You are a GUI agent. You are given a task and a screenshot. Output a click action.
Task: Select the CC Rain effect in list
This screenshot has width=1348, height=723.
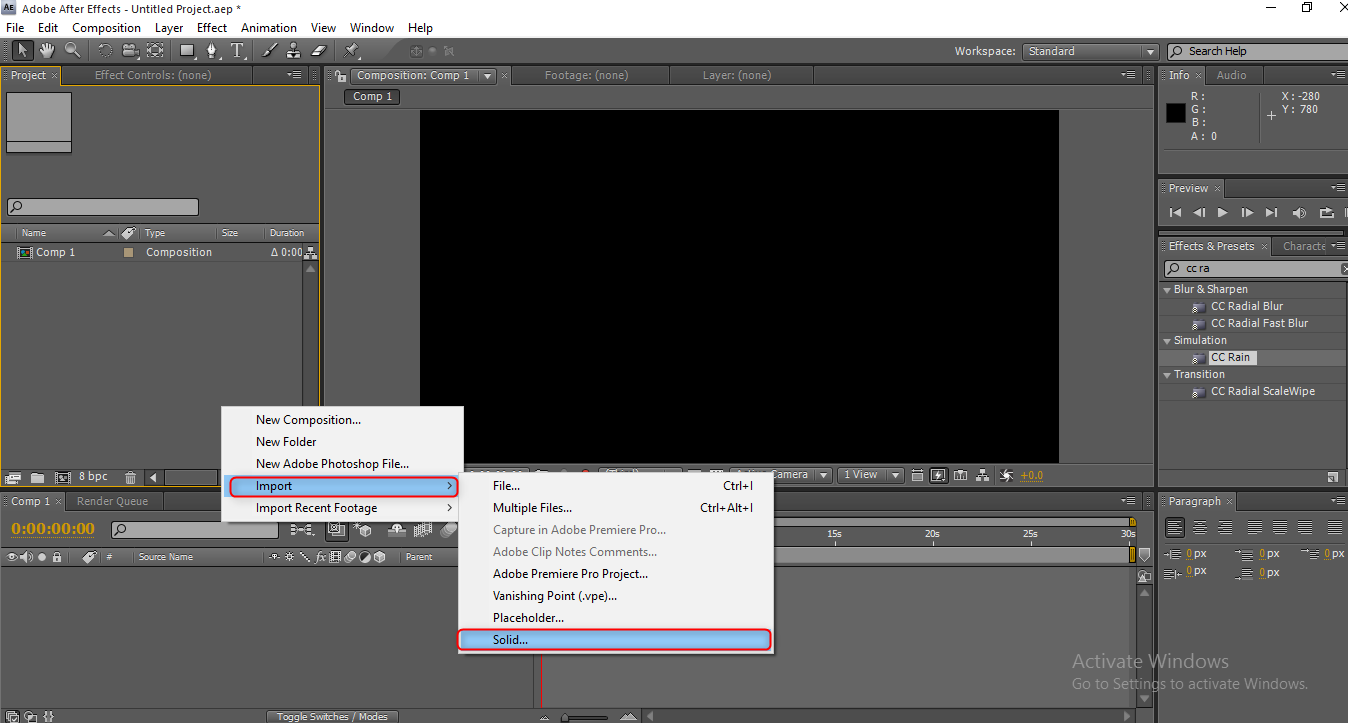1230,358
